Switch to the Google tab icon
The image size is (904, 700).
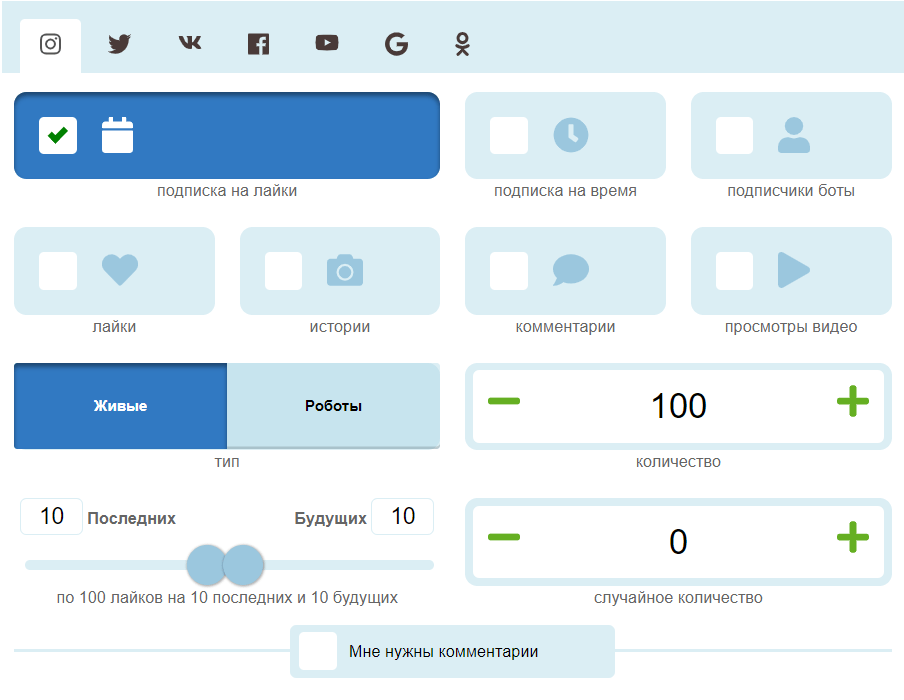tap(396, 44)
